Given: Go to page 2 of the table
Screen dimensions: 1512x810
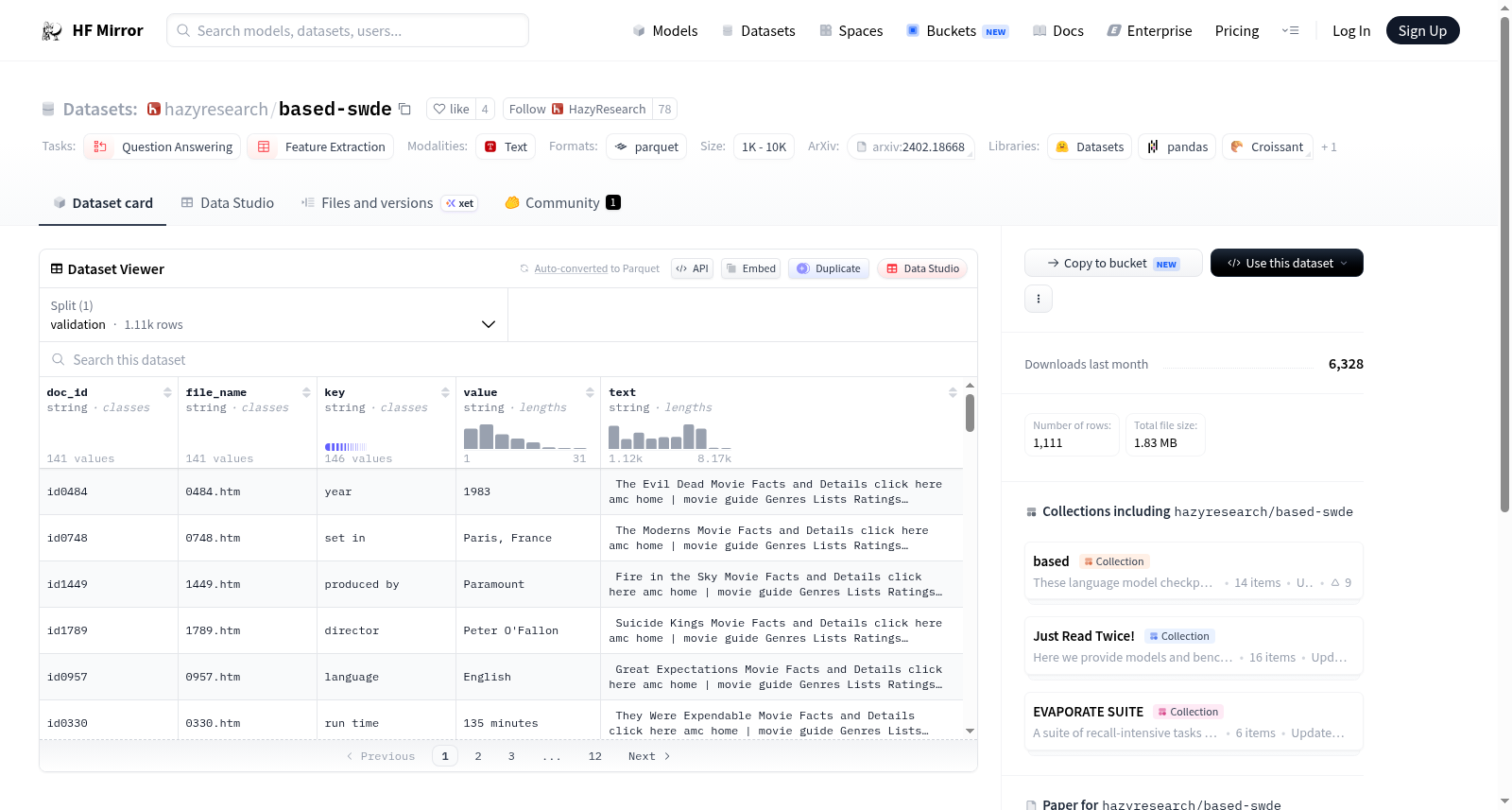Looking at the screenshot, I should [x=478, y=756].
